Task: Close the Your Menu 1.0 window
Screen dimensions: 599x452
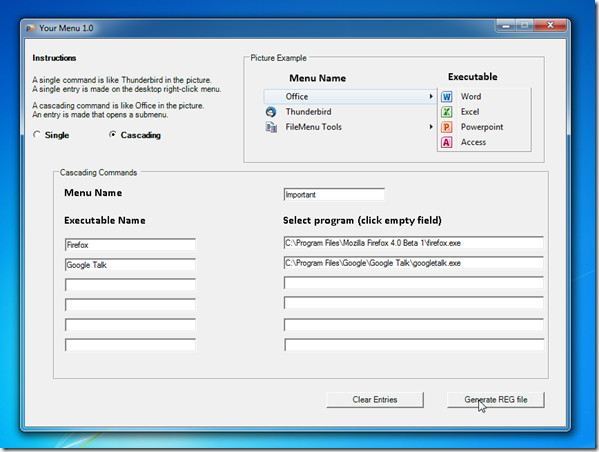Action: [550, 25]
